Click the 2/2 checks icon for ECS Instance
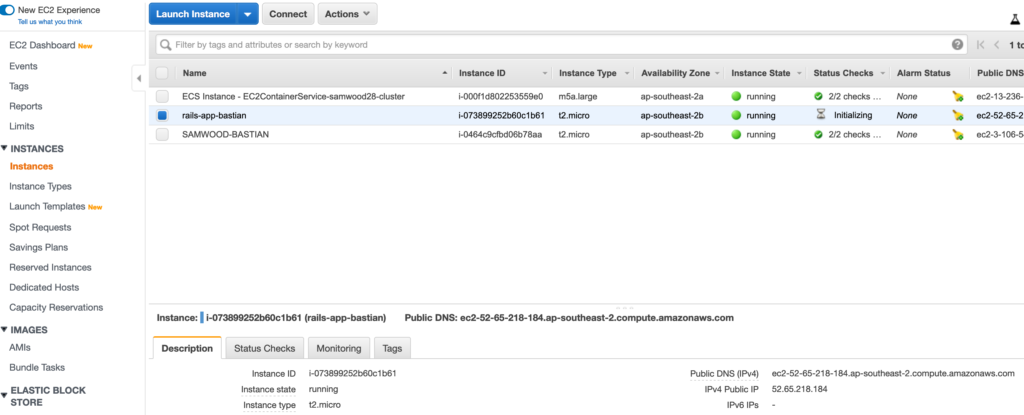1024x415 pixels. point(818,96)
